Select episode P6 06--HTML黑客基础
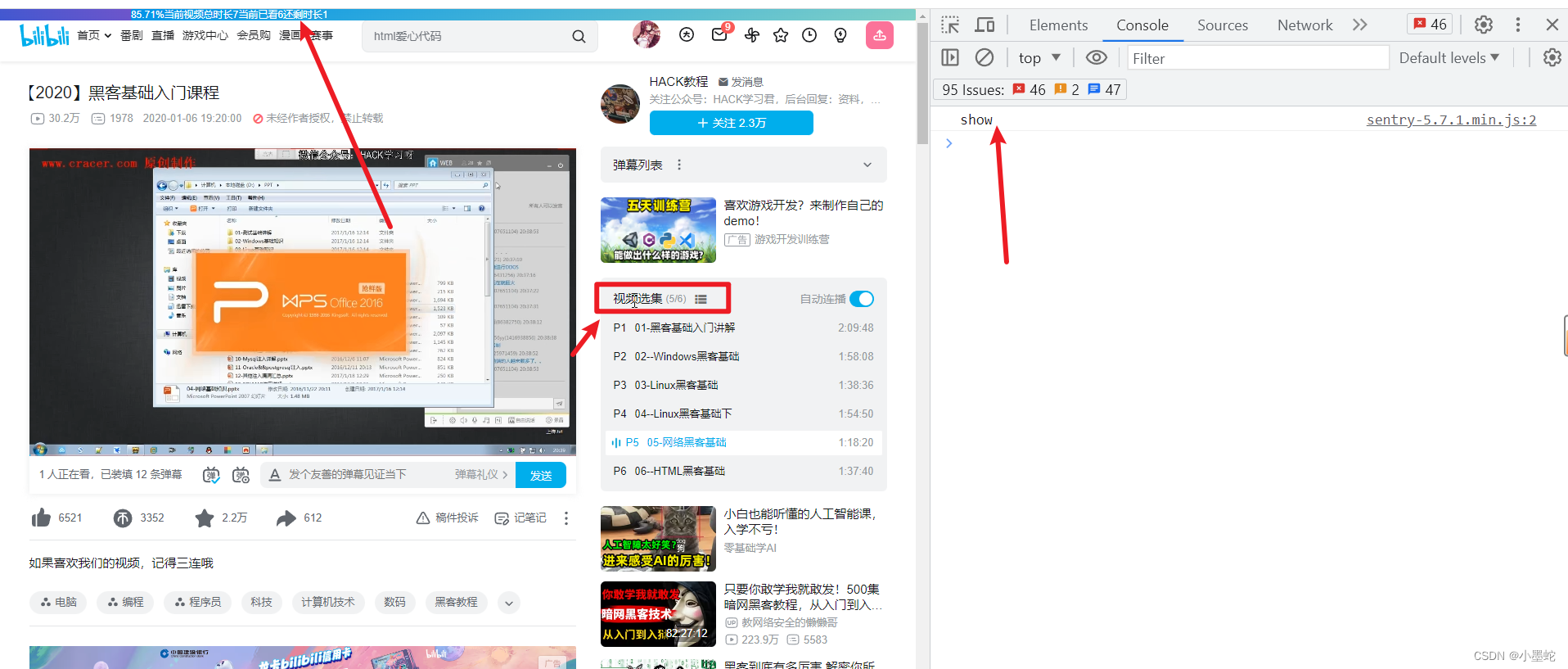The image size is (1568, 669). pyautogui.click(x=743, y=471)
